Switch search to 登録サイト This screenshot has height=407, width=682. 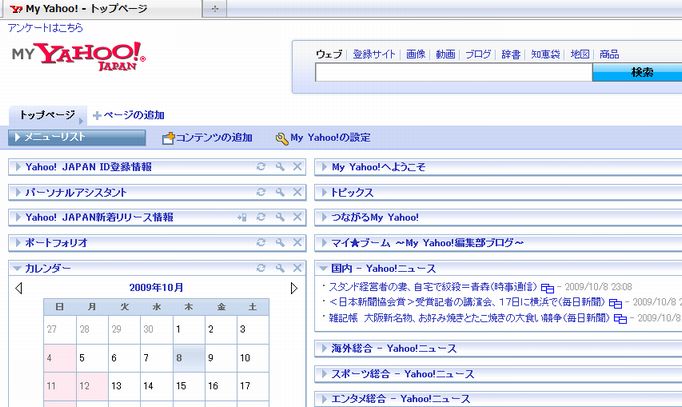coord(374,54)
